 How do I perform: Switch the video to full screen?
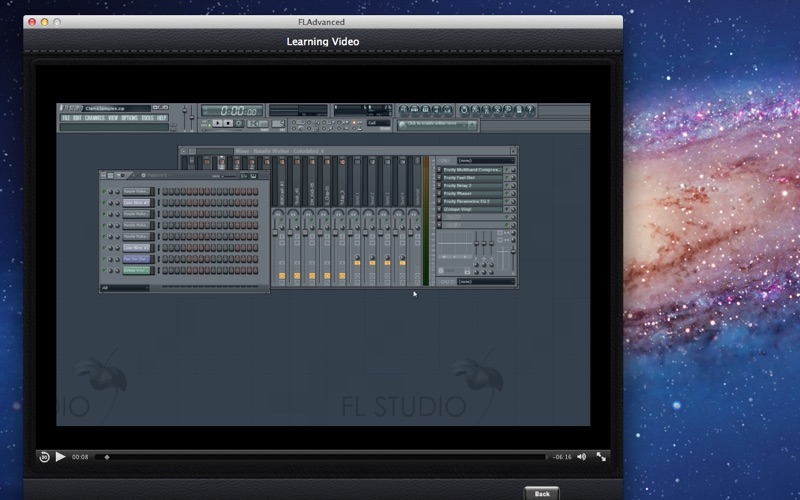click(602, 457)
